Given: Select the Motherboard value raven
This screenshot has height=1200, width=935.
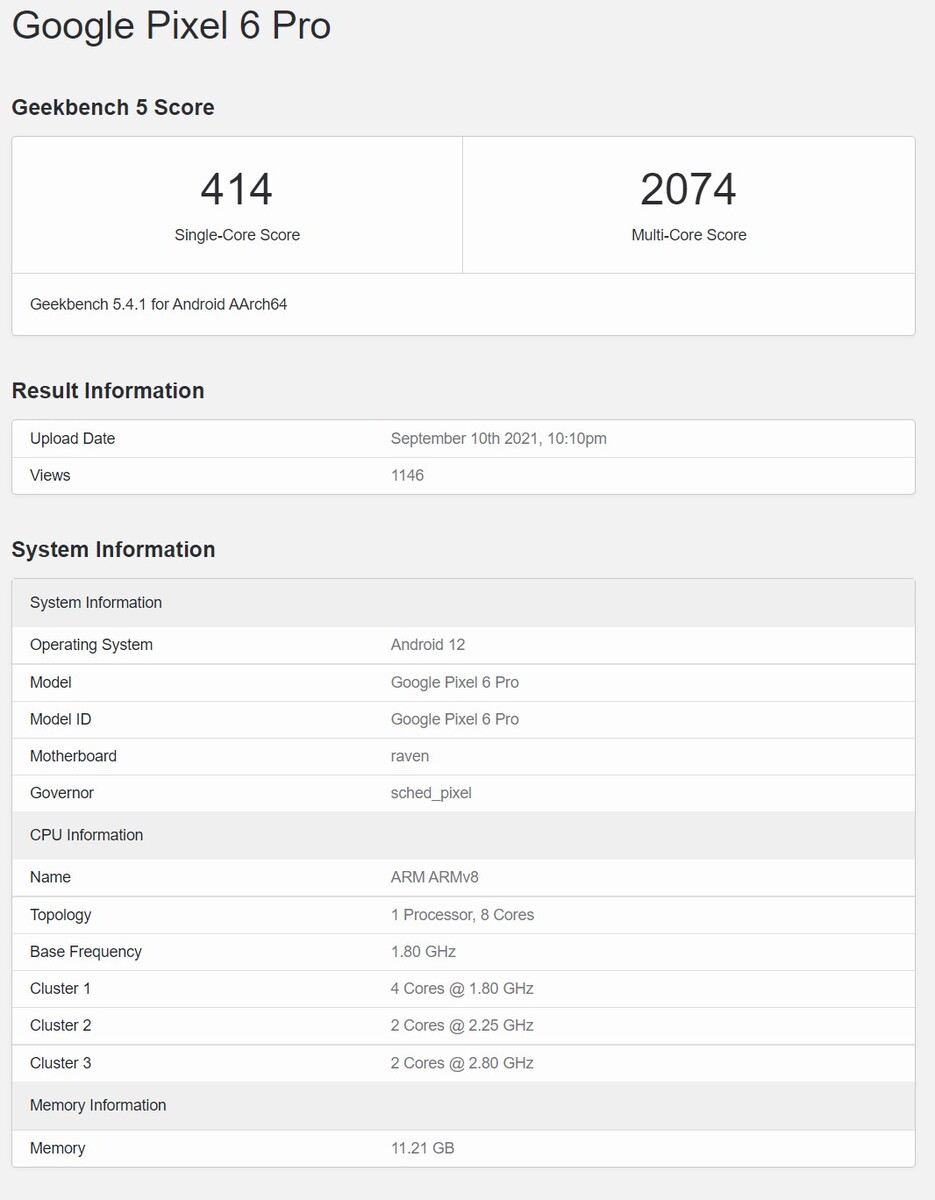Looking at the screenshot, I should point(410,756).
